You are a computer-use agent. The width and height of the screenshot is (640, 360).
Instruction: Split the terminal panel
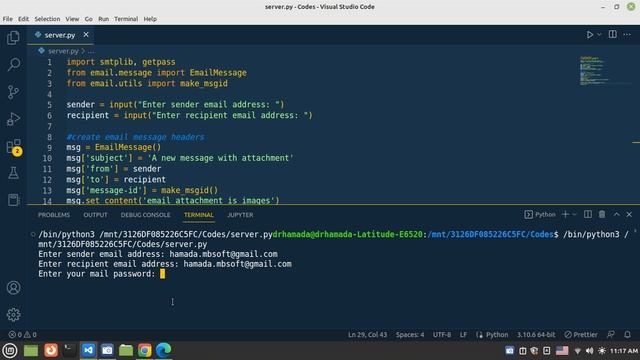[x=588, y=214]
